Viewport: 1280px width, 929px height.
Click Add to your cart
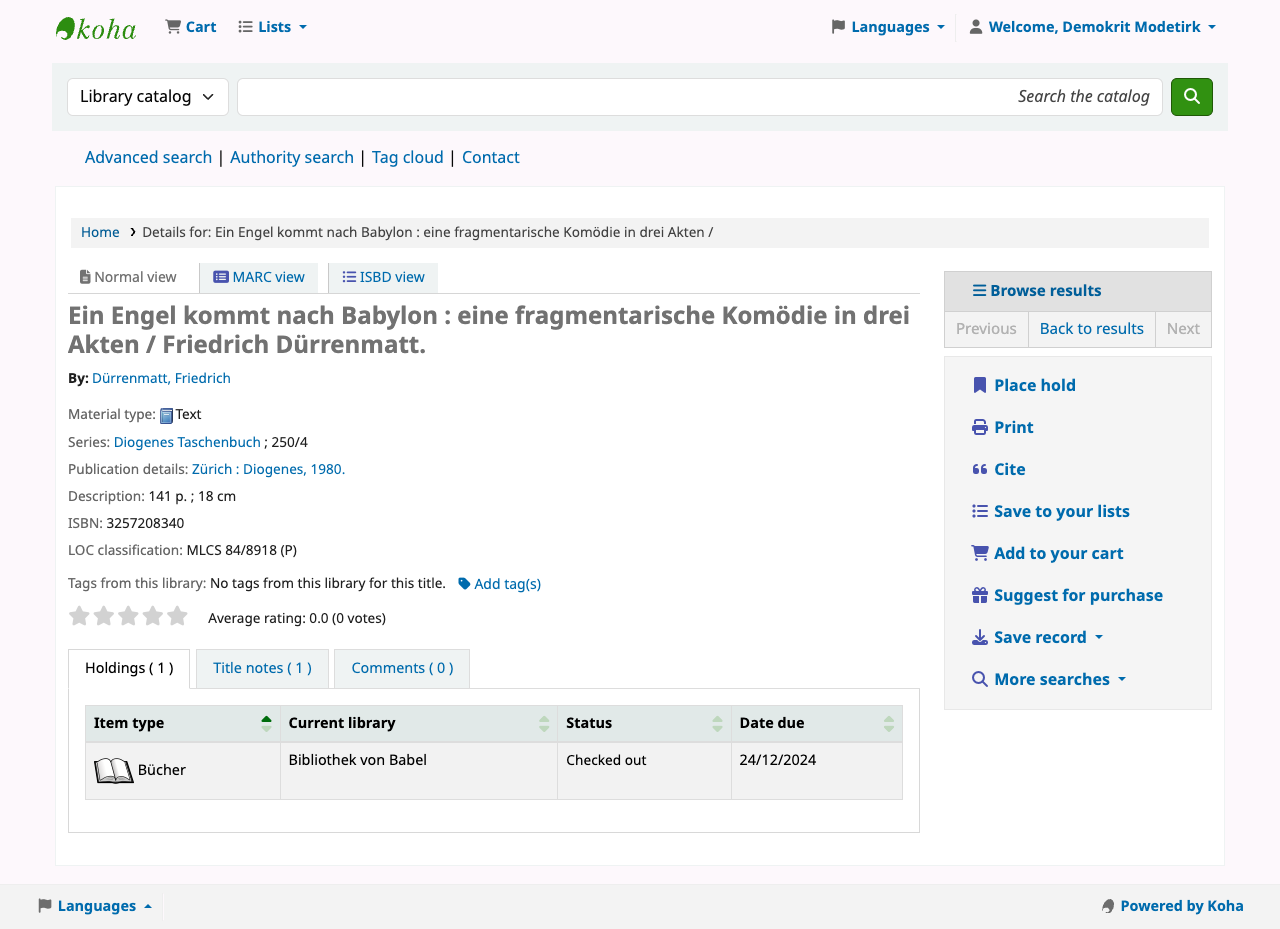tap(1048, 554)
